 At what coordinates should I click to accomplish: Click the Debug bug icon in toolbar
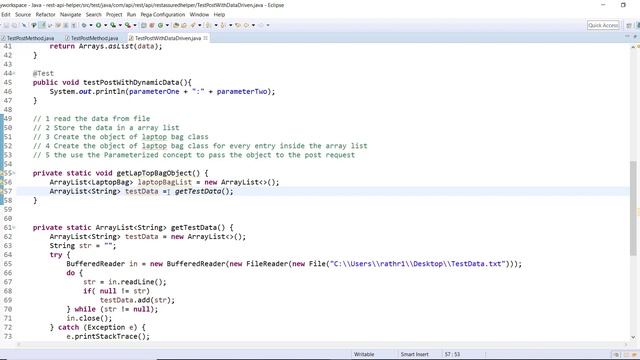(x=84, y=25)
